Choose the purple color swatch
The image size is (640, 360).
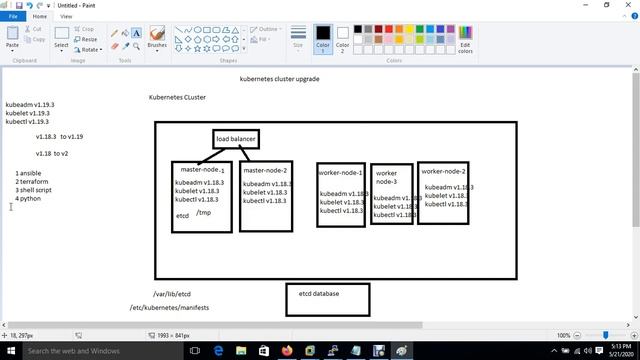(x=451, y=29)
